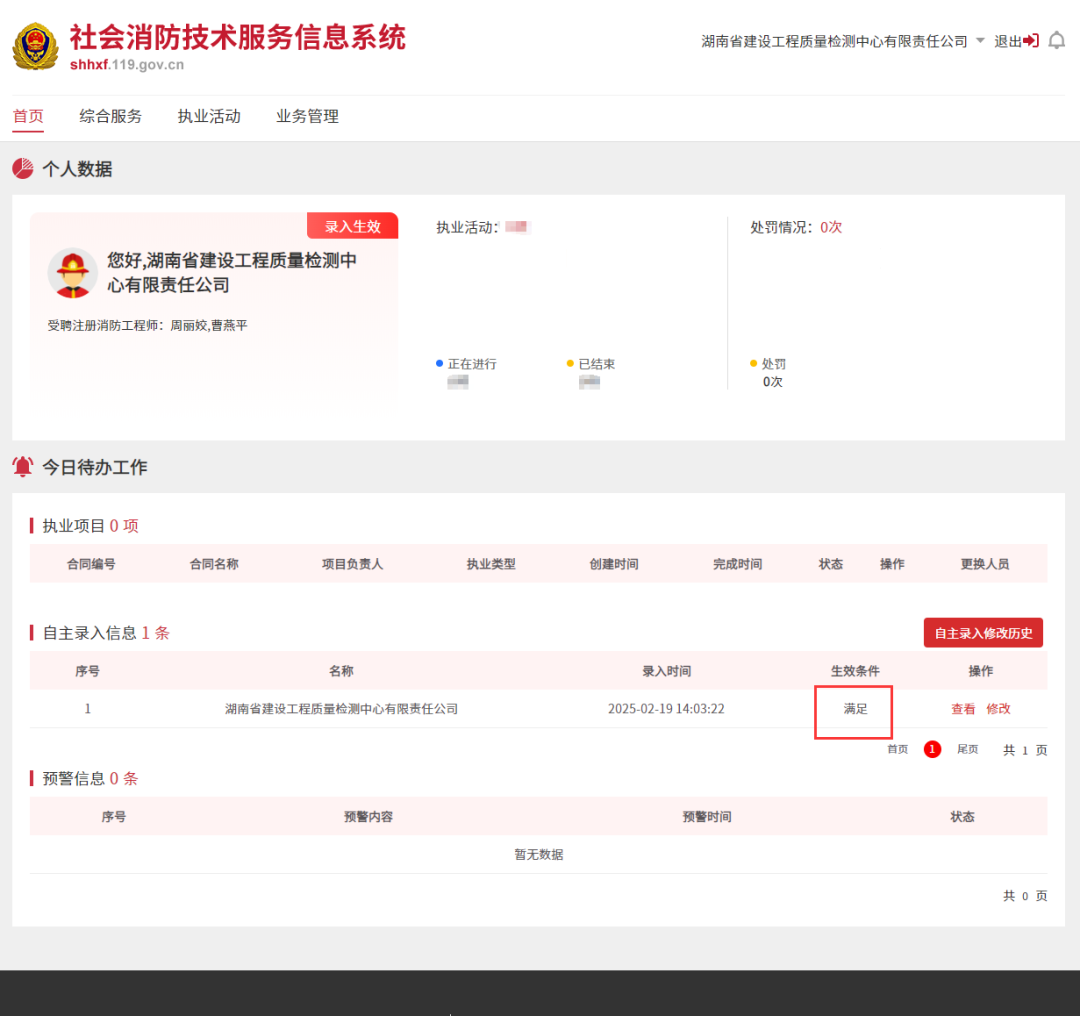
Task: Click the red alarm bell section icon
Action: [x=23, y=467]
